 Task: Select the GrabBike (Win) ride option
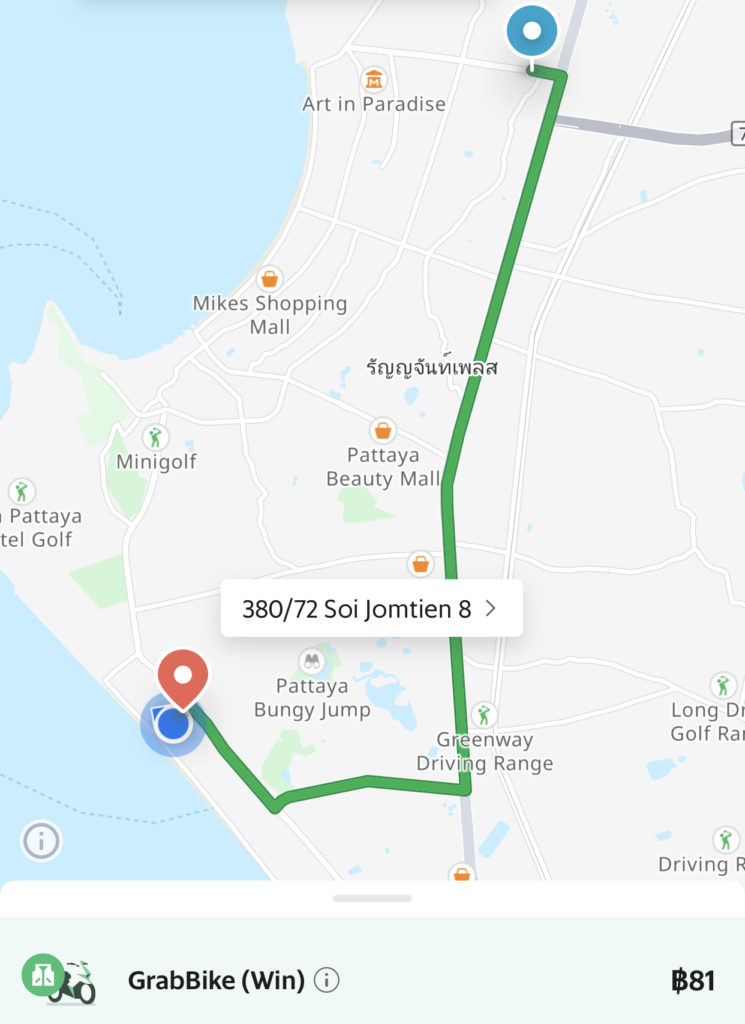[372, 980]
